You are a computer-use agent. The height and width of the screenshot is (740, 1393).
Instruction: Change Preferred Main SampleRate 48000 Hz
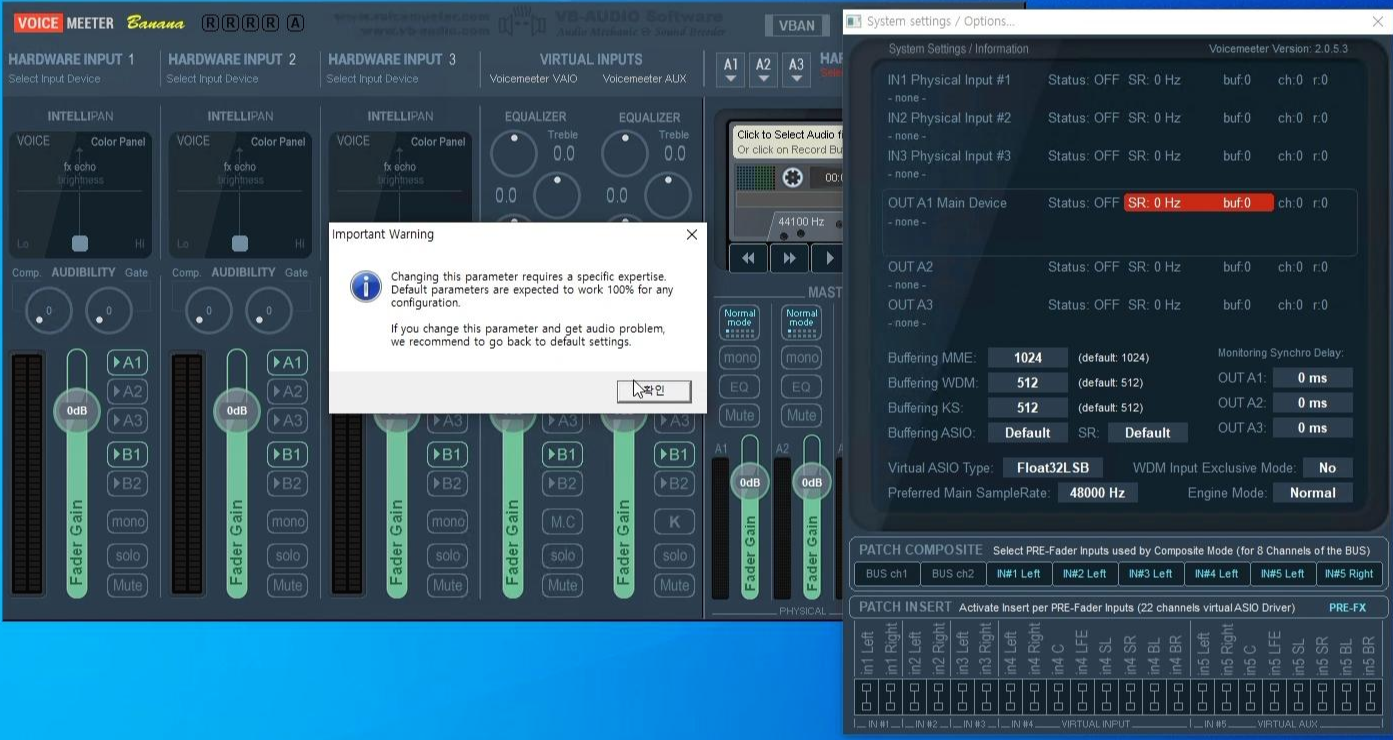pos(1098,493)
